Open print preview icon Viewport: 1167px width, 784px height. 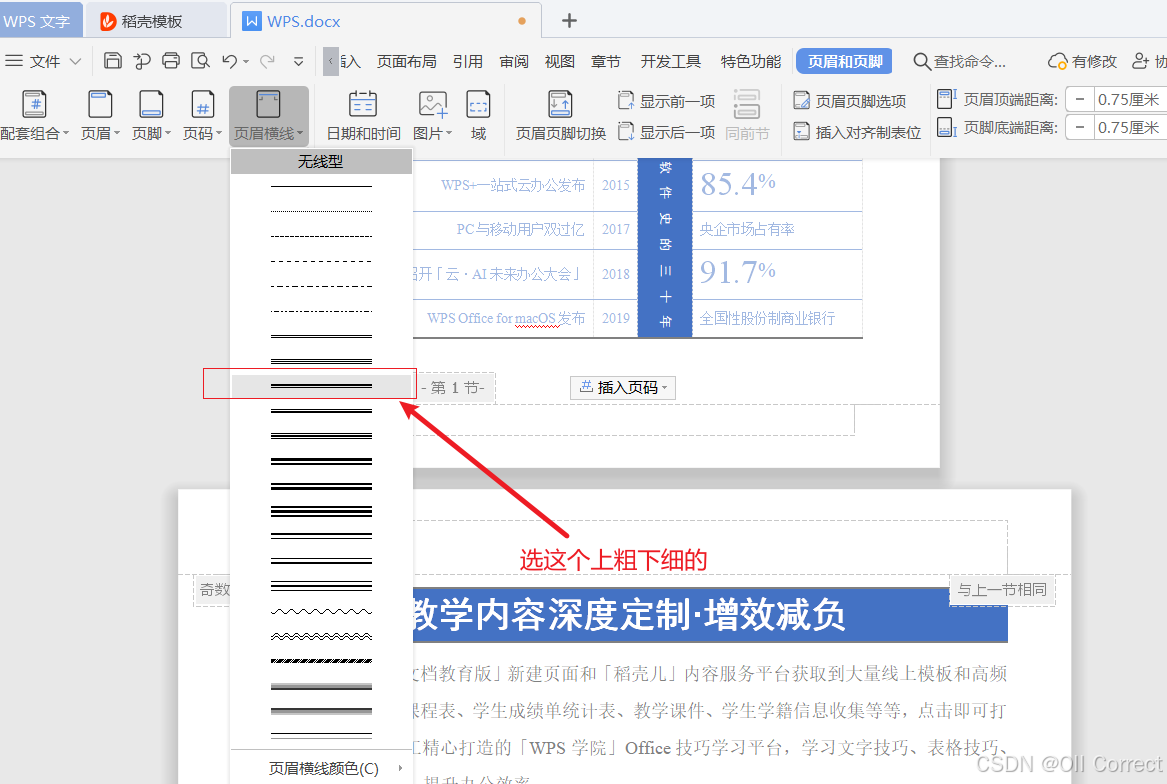(x=200, y=61)
